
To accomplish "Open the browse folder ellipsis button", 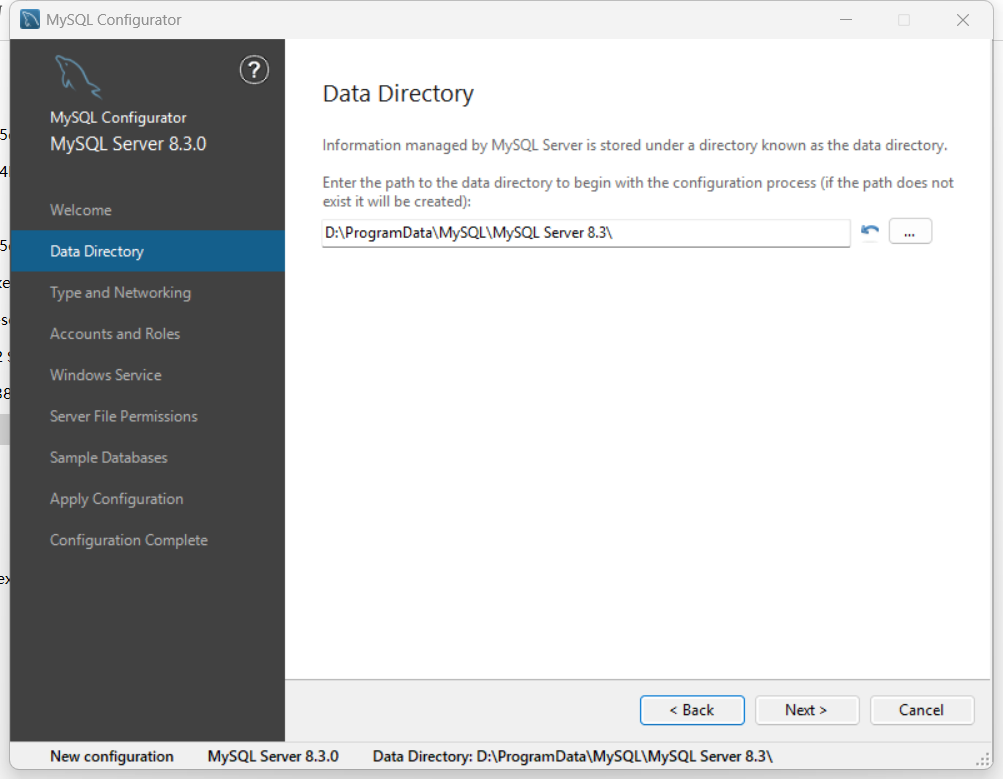I will (x=910, y=232).
